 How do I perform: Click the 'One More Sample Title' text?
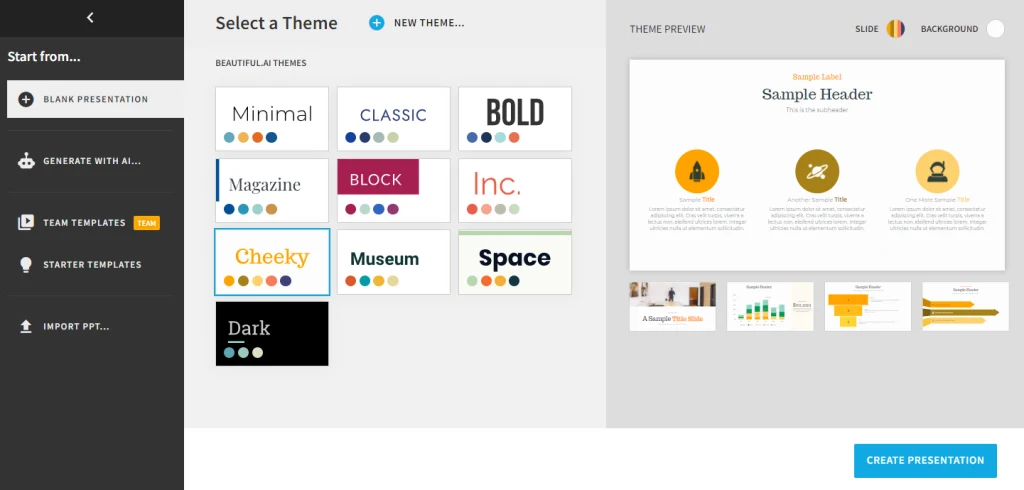(x=937, y=200)
